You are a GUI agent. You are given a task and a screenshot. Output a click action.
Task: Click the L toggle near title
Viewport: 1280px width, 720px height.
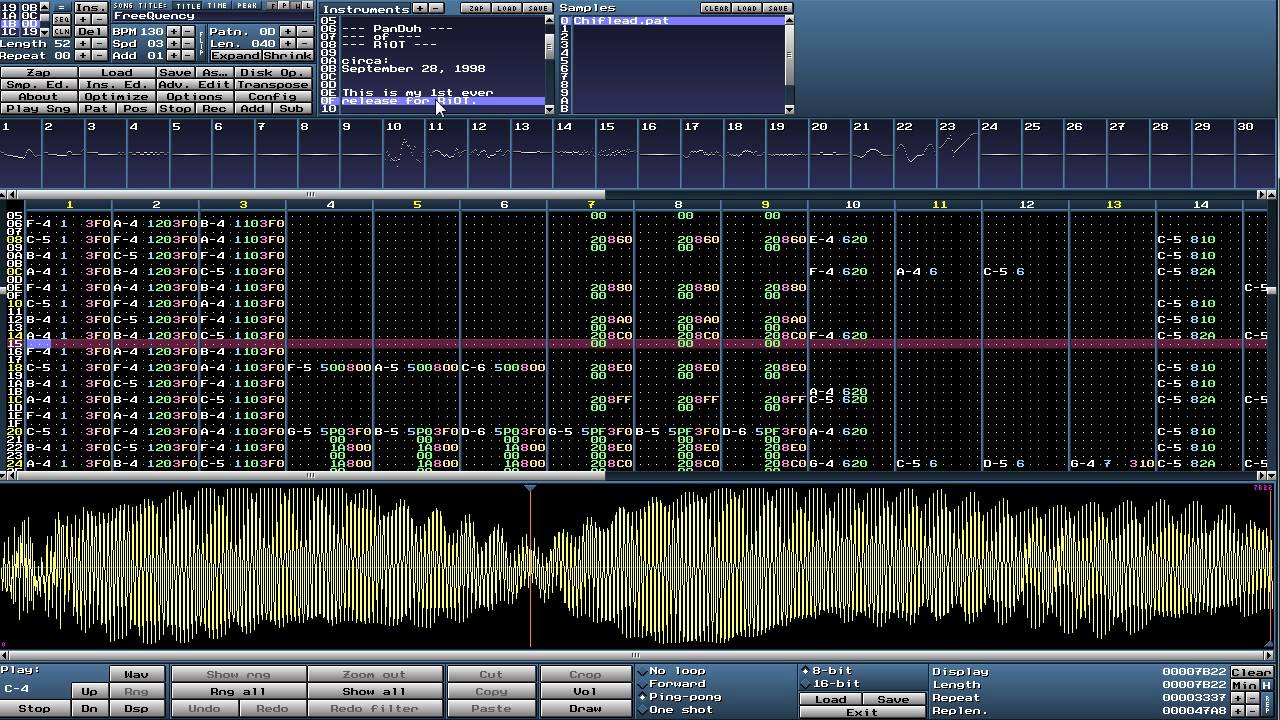[307, 5]
